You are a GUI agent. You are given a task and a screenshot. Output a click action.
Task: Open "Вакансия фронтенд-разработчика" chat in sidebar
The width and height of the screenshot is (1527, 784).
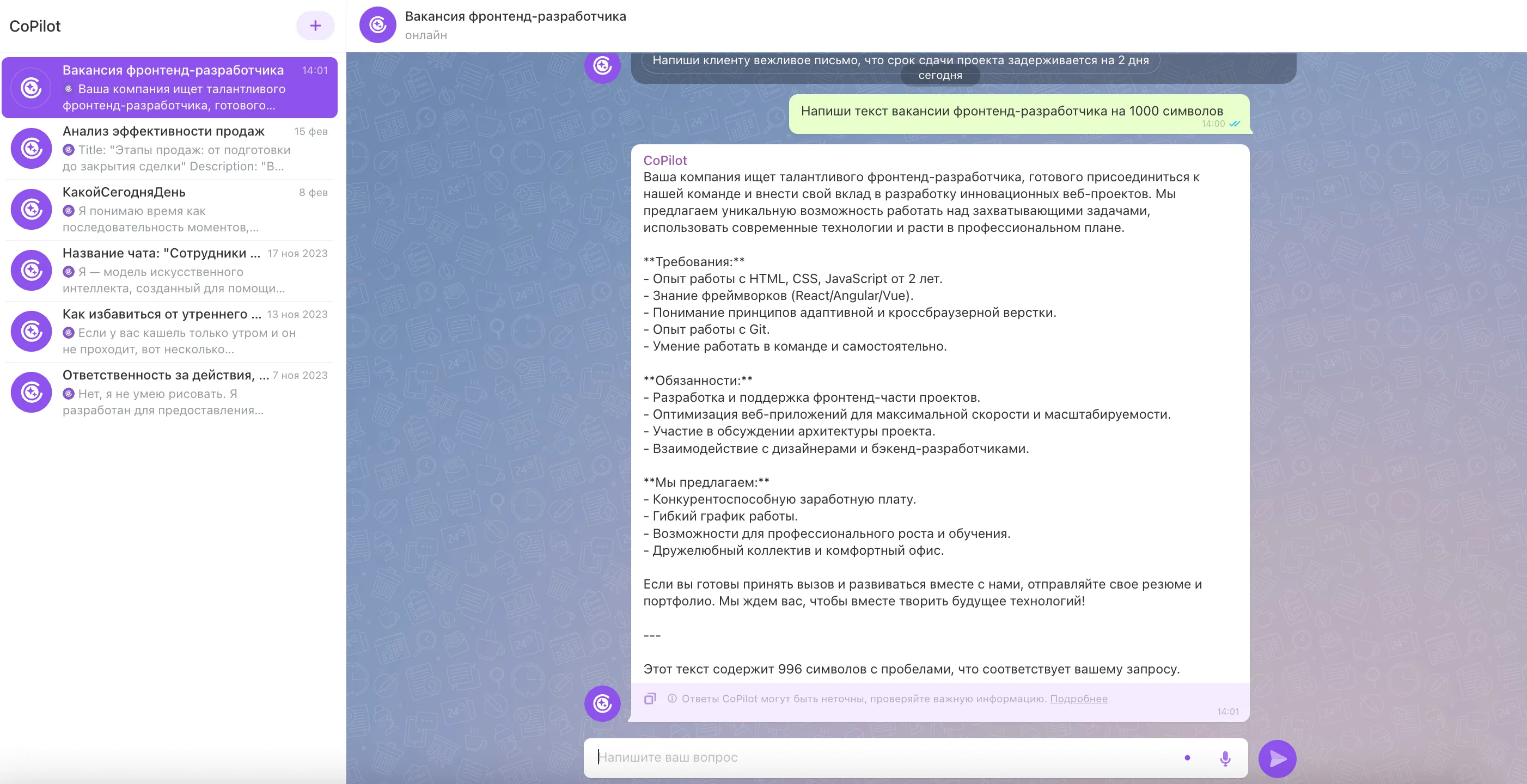click(x=169, y=88)
